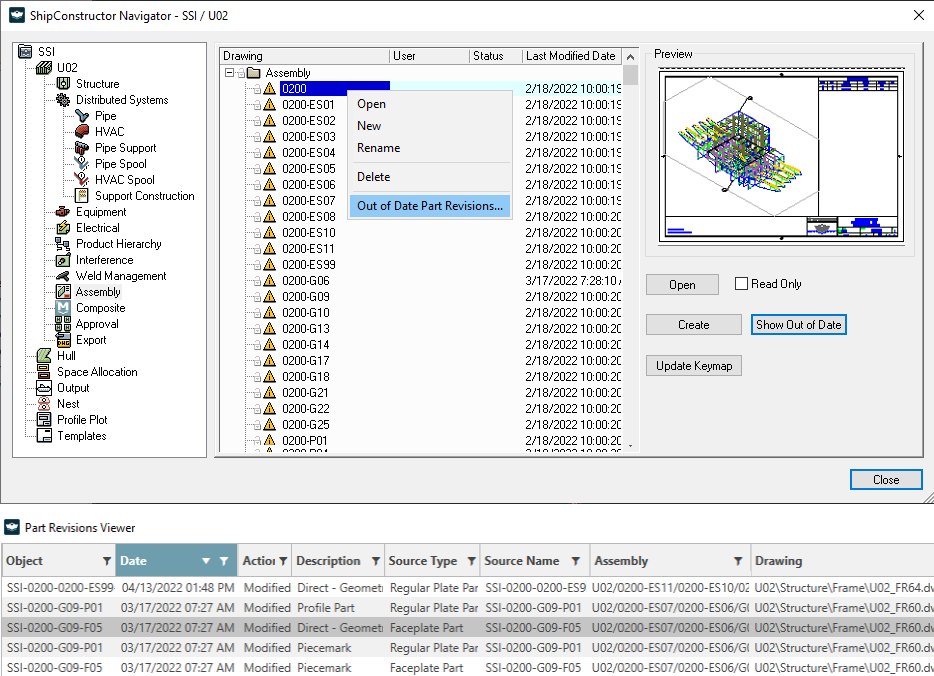Click the Pipe icon in tree
The height and width of the screenshot is (676, 934).
tap(82, 116)
